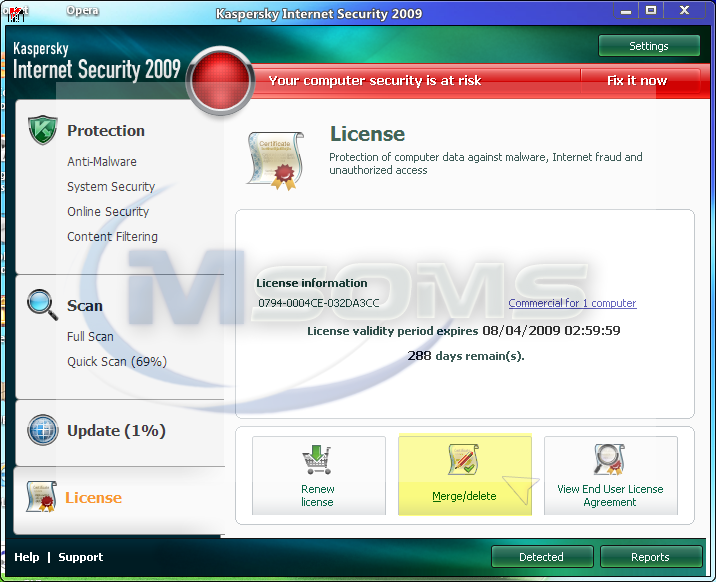The width and height of the screenshot is (716, 582).
Task: Click the Update globe icon
Action: [x=42, y=430]
